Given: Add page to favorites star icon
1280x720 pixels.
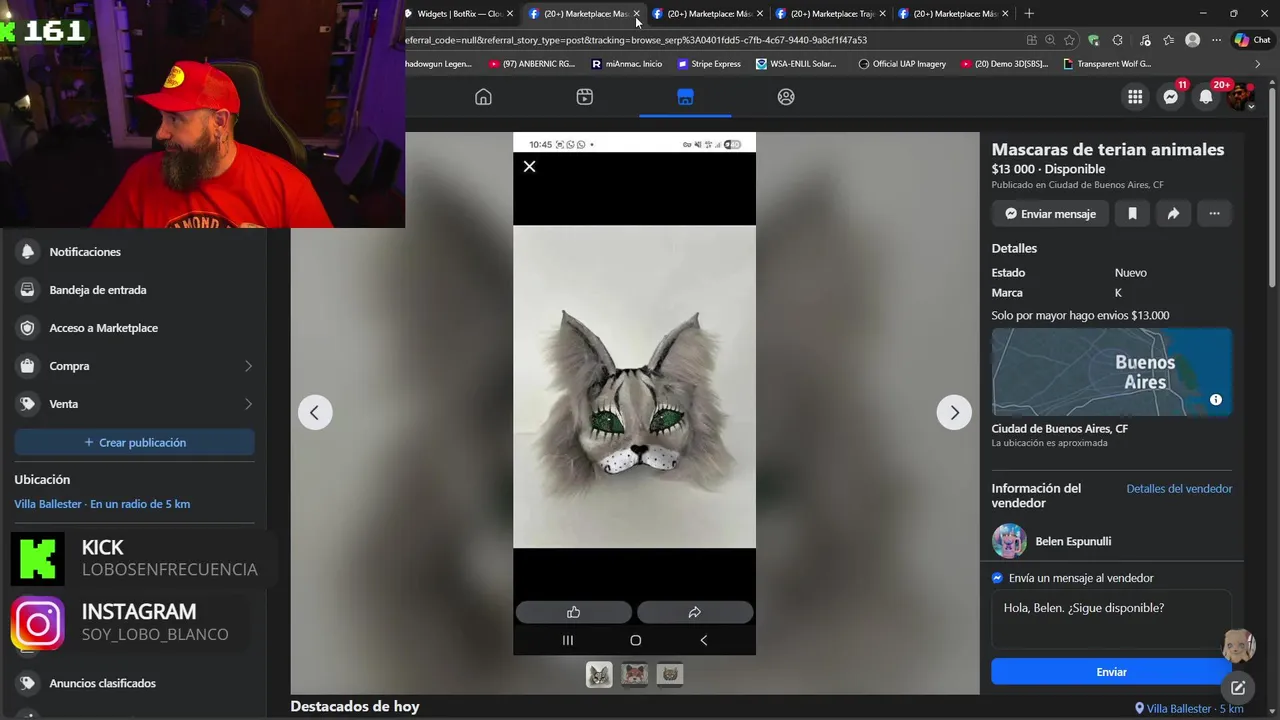Looking at the screenshot, I should pos(1070,40).
